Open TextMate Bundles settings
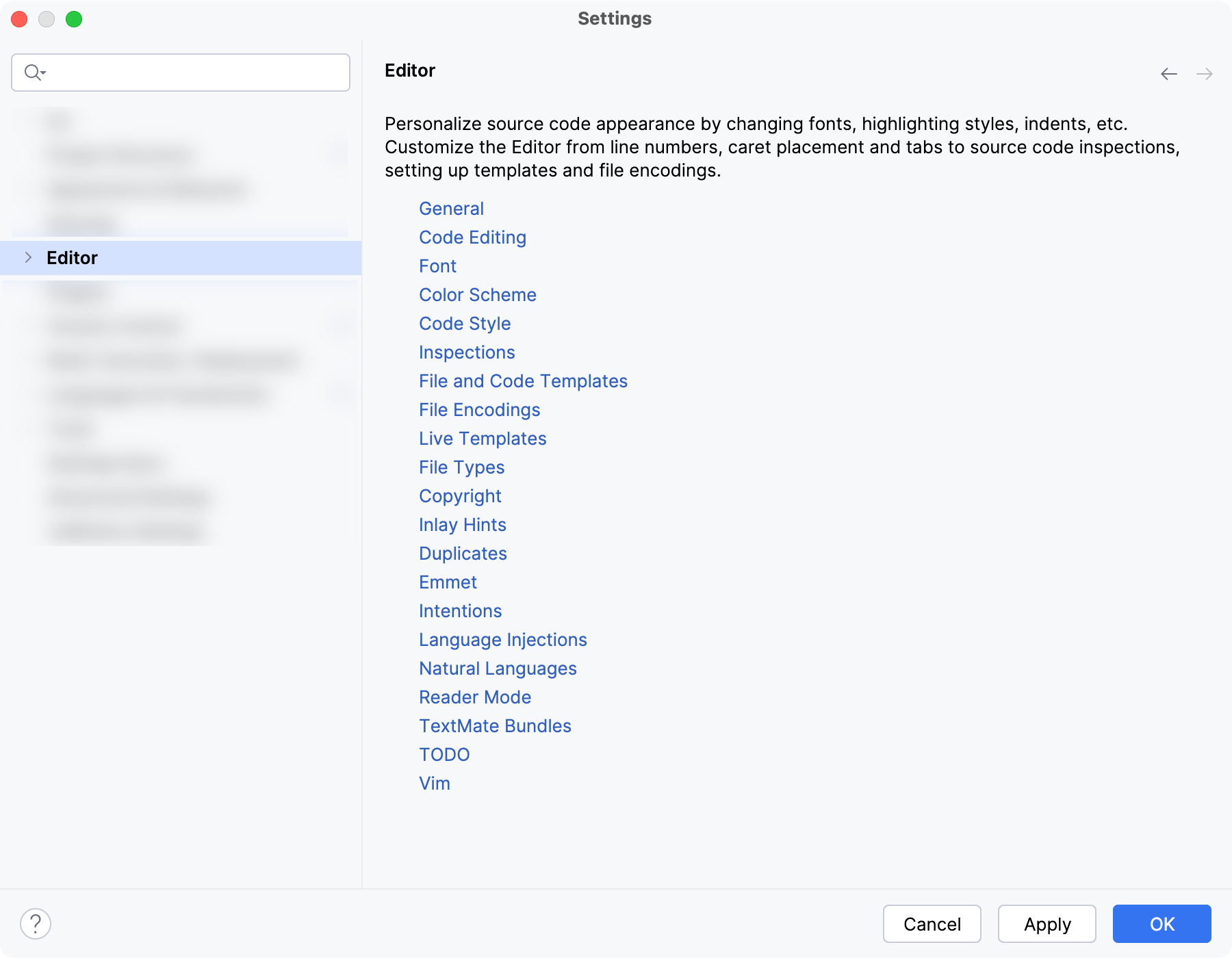1232x958 pixels. coord(495,725)
